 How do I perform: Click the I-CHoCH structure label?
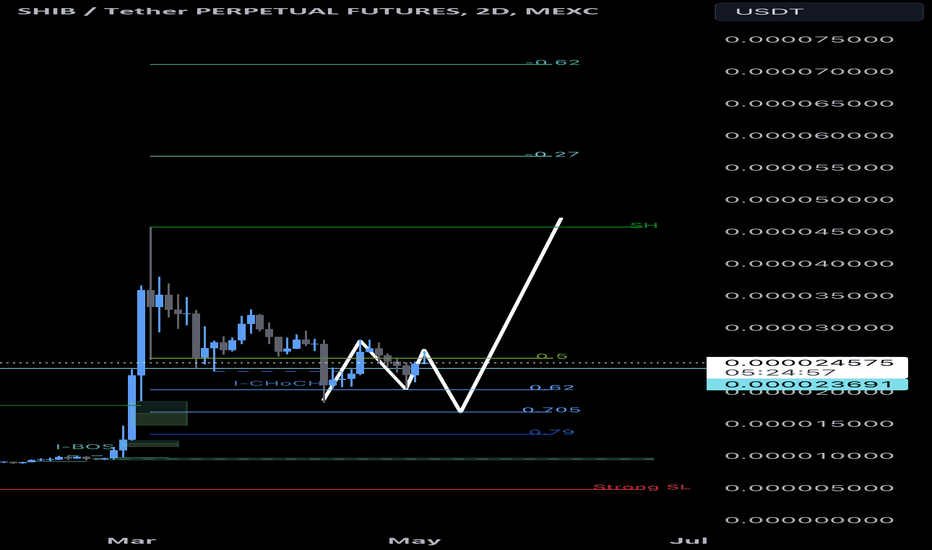coord(278,384)
